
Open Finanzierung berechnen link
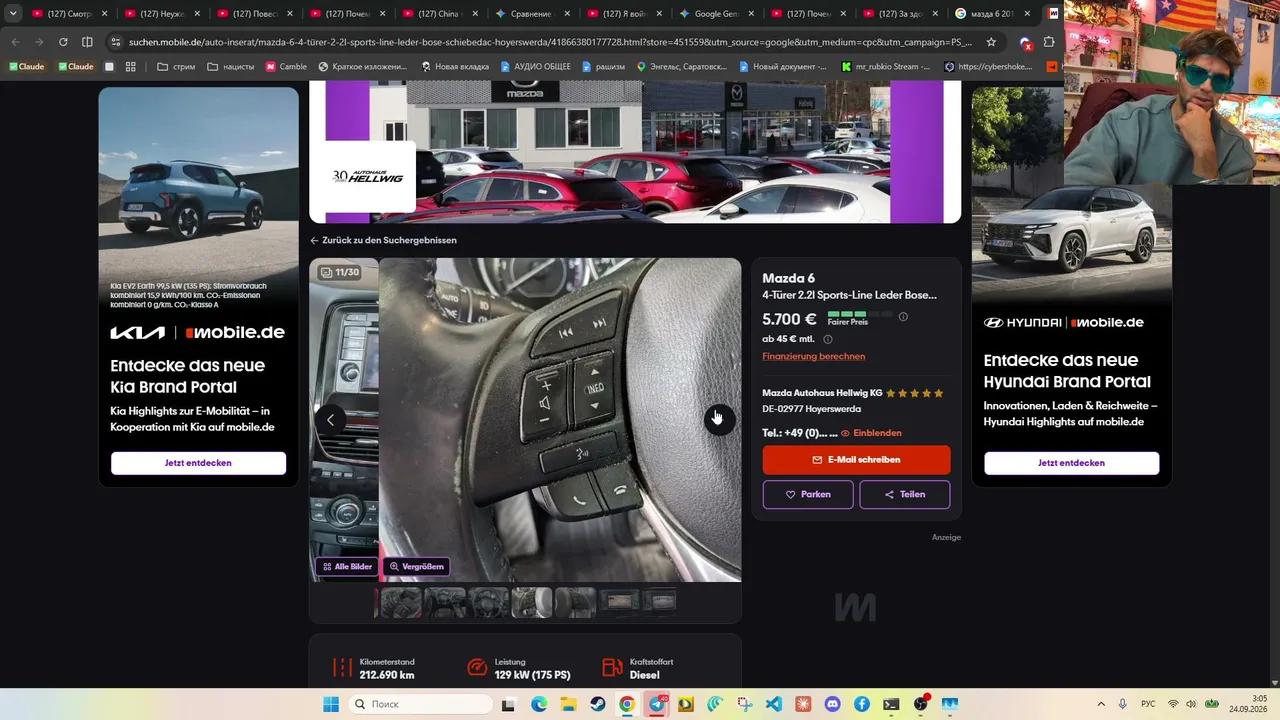tap(813, 356)
